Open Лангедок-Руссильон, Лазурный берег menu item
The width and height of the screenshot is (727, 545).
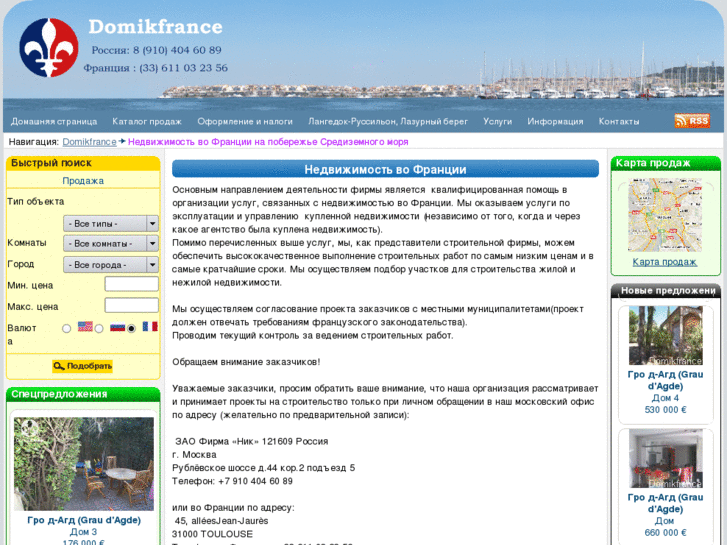click(x=388, y=122)
